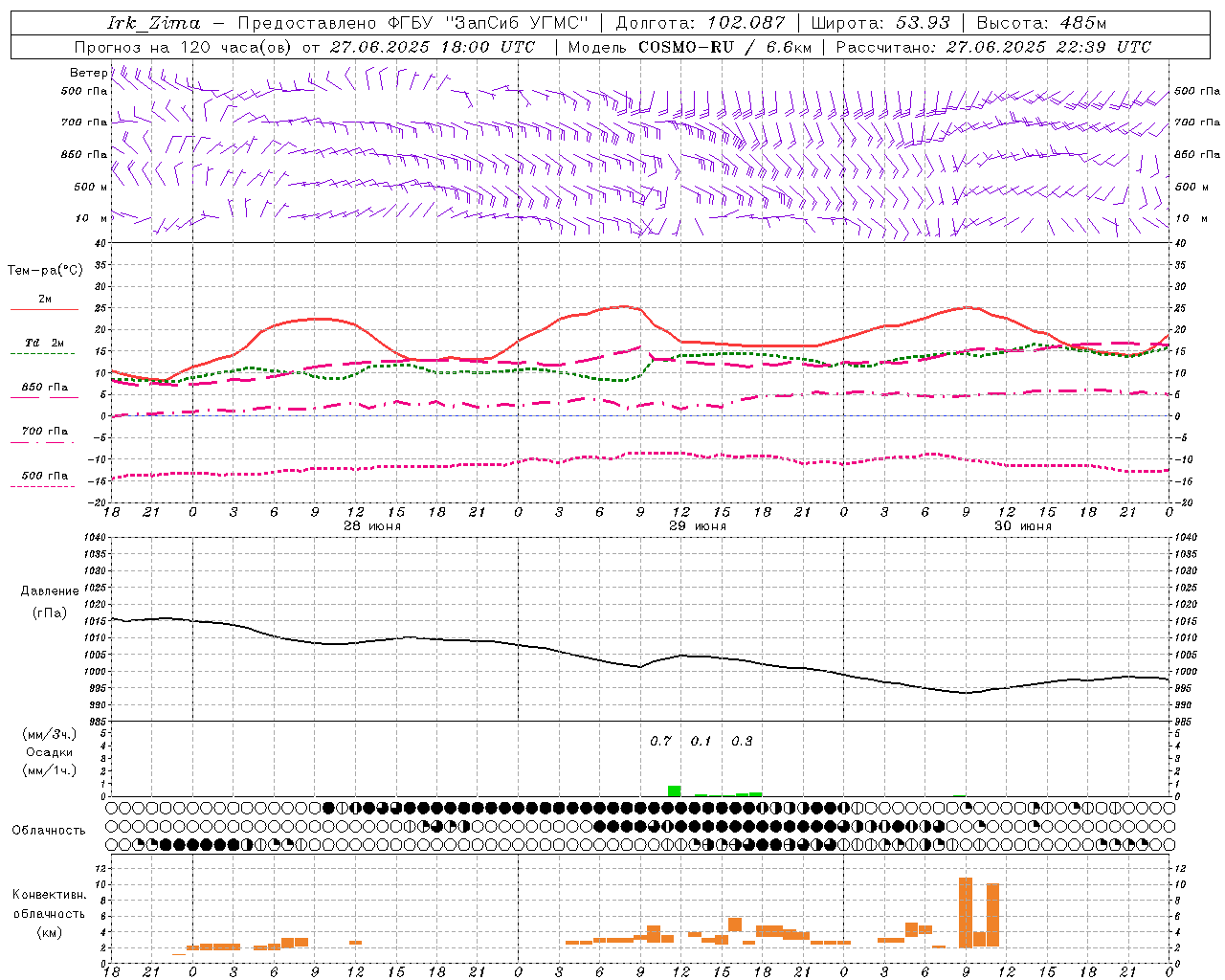Click the "30 июня" date label

[1023, 525]
